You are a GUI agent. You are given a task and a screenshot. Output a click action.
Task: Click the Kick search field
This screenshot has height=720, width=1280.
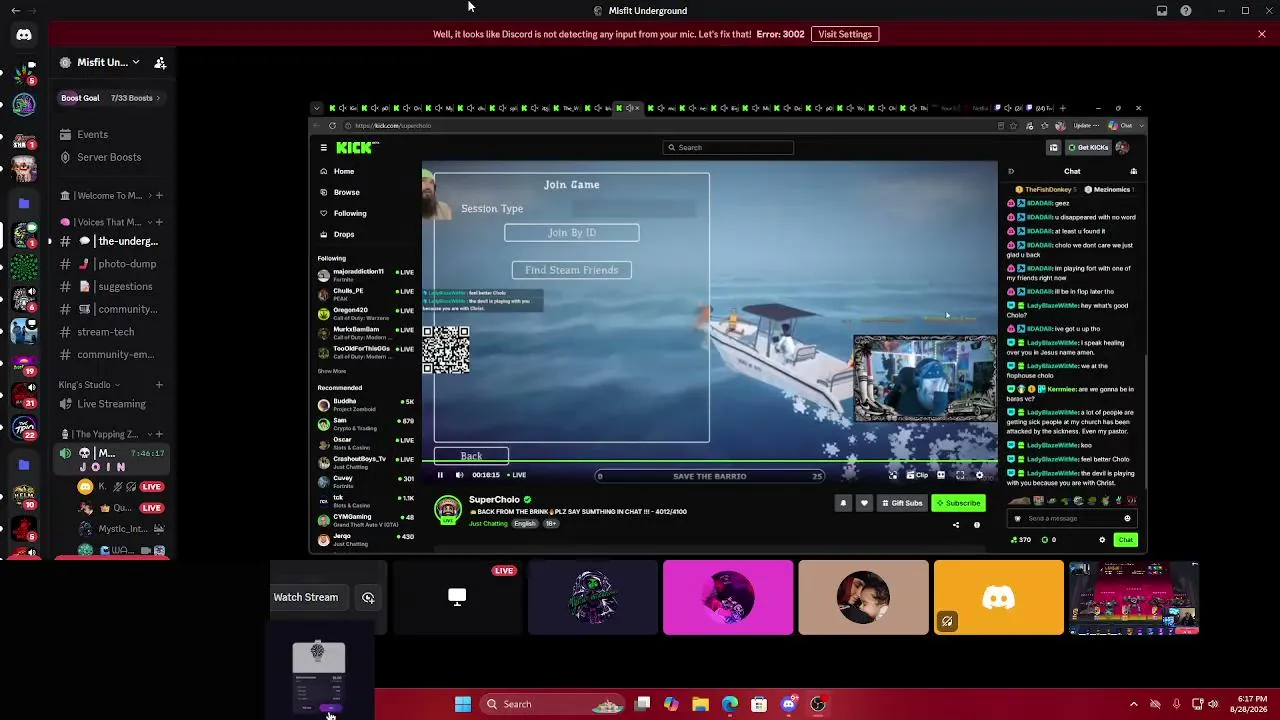[x=729, y=147]
